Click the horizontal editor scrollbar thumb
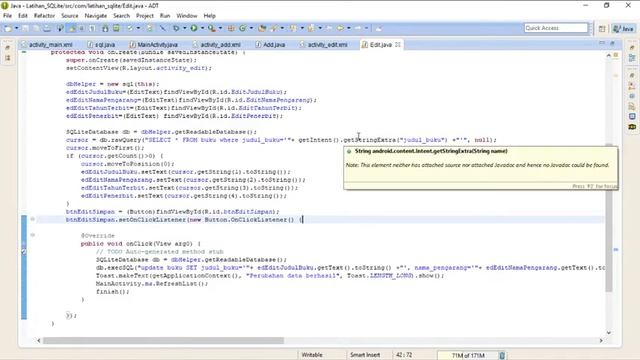 163,340
